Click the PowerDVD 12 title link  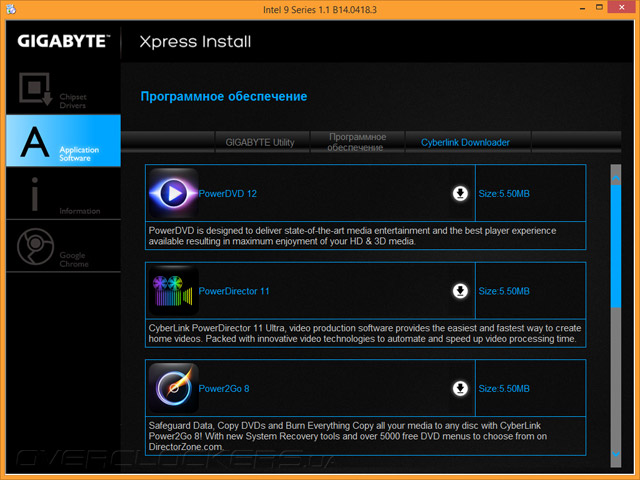click(227, 193)
